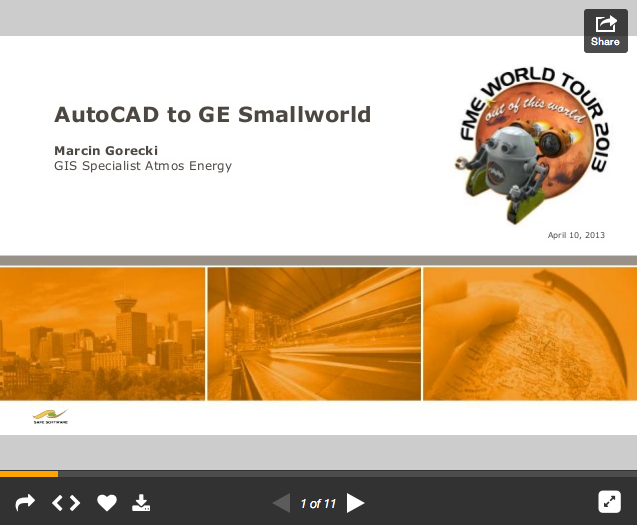The height and width of the screenshot is (525, 637).
Task: Advance to the next slide arrow
Action: [x=355, y=503]
